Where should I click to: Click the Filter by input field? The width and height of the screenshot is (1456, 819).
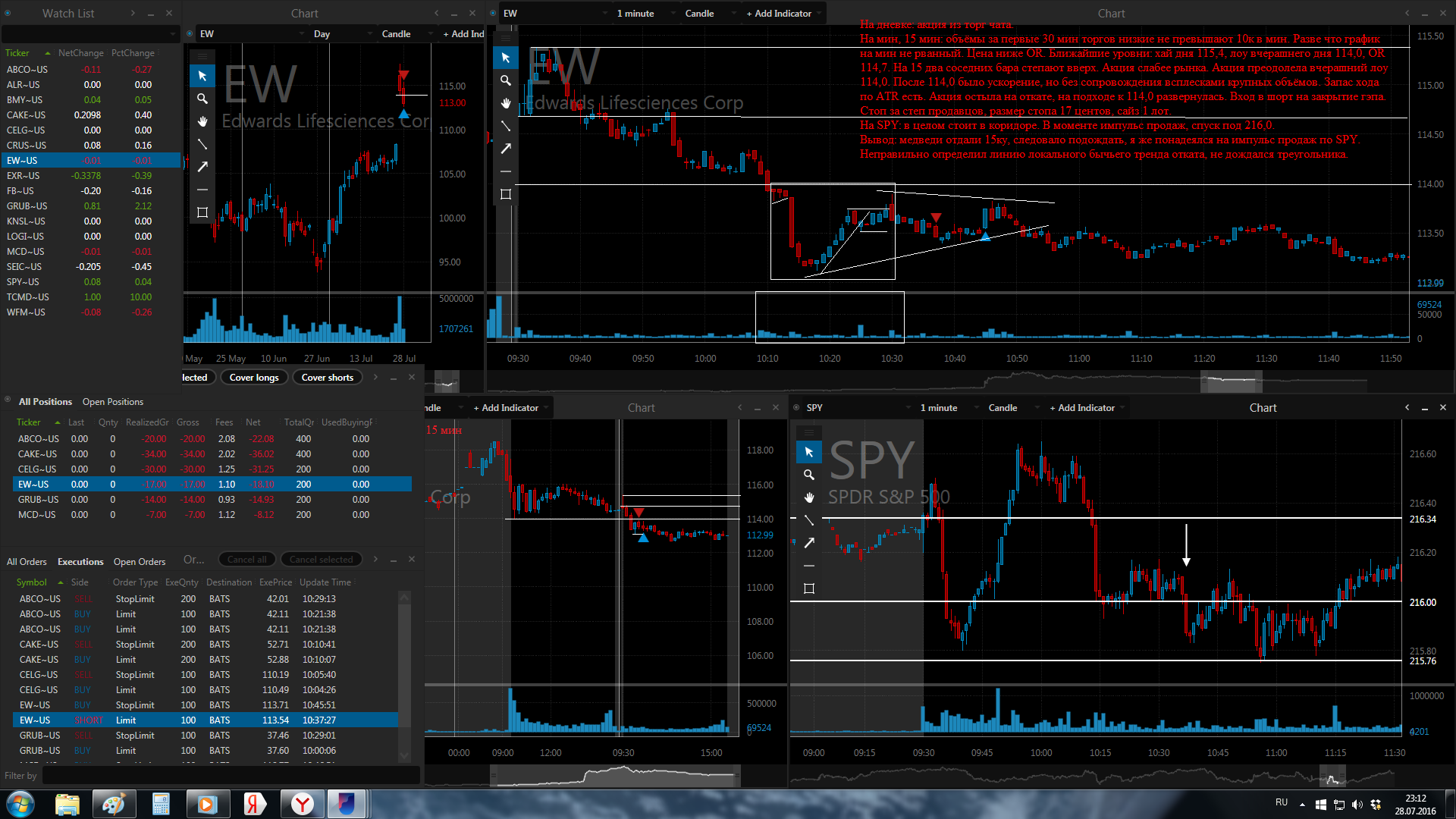point(230,776)
